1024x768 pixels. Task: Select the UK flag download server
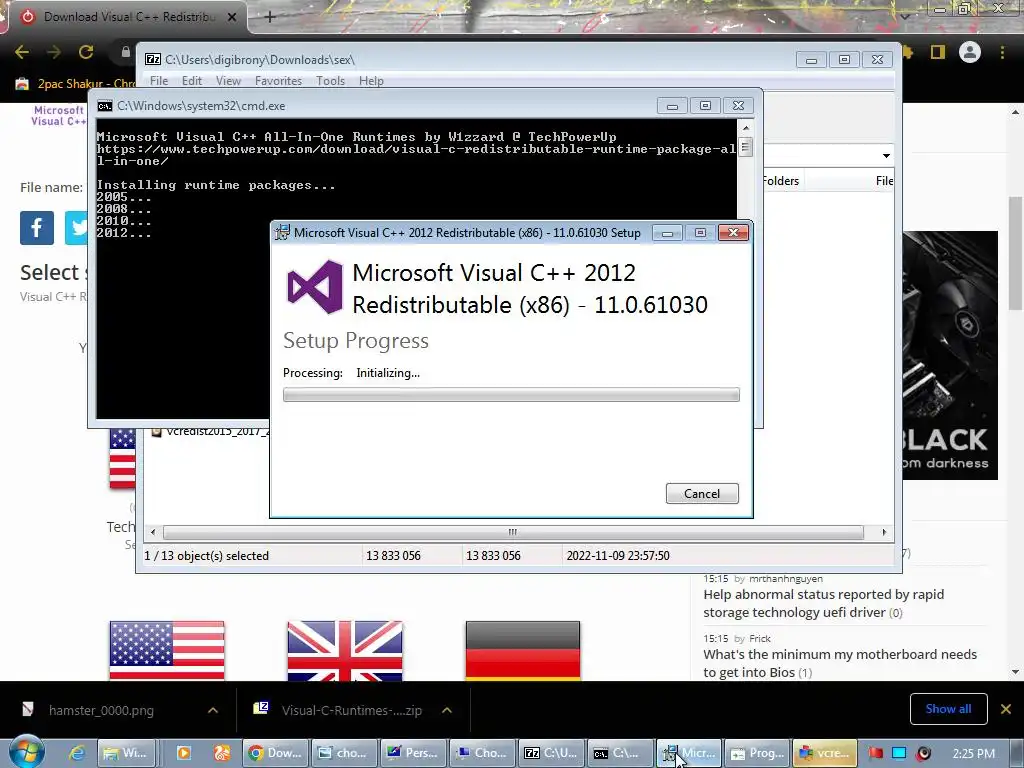(345, 650)
